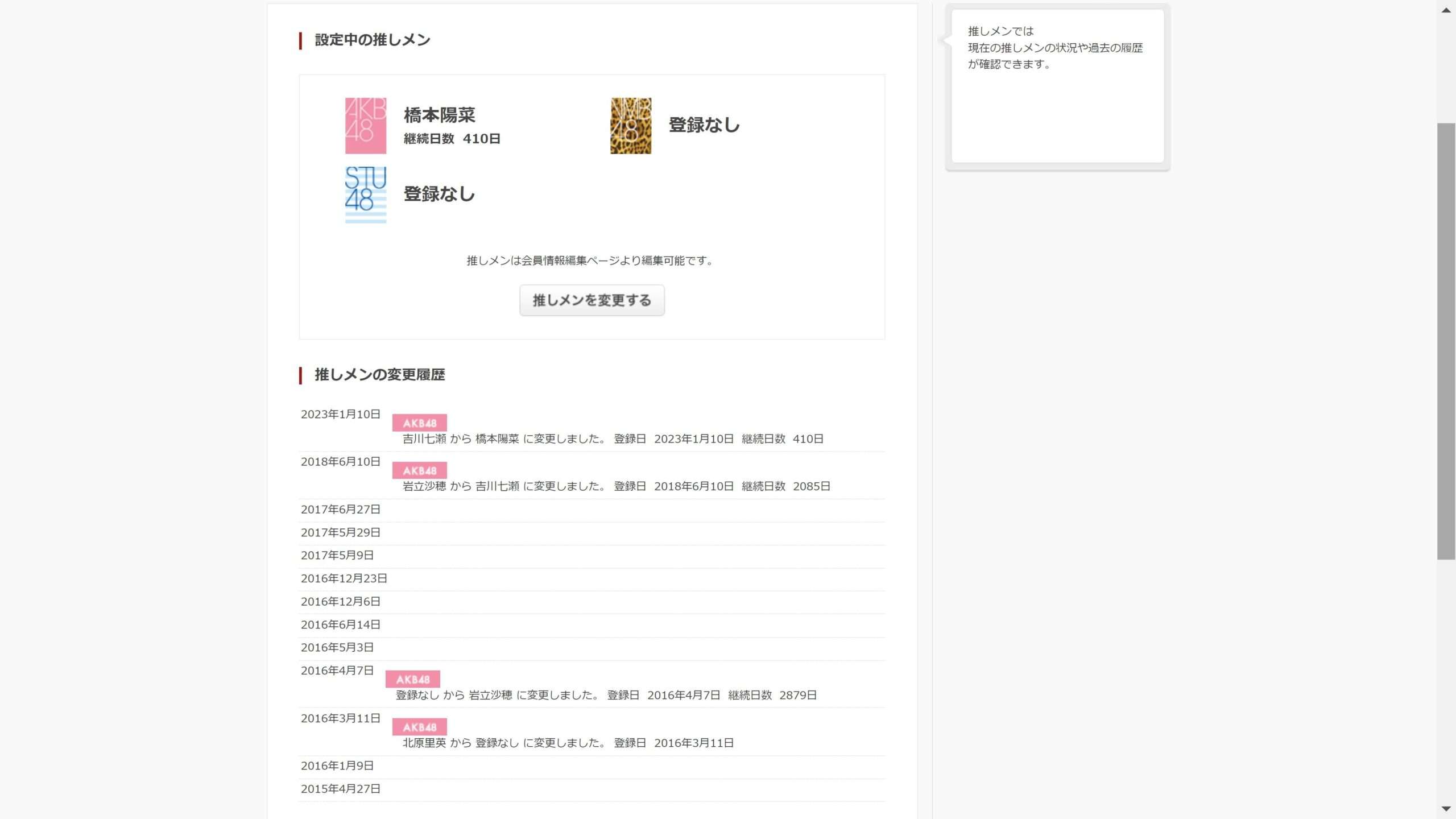The width and height of the screenshot is (1456, 819).
Task: Click the scrollbar down arrow
Action: (1446, 809)
